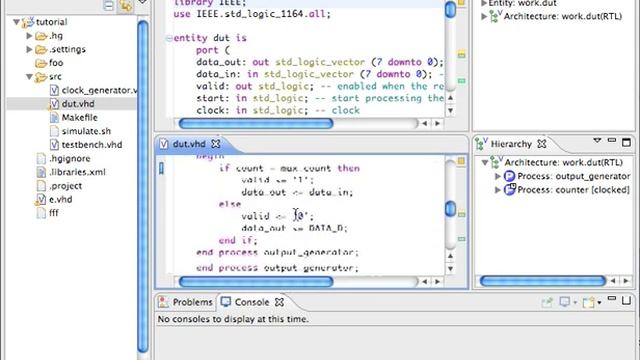Click the VHDL file icon beside e.vhd

(x=41, y=199)
